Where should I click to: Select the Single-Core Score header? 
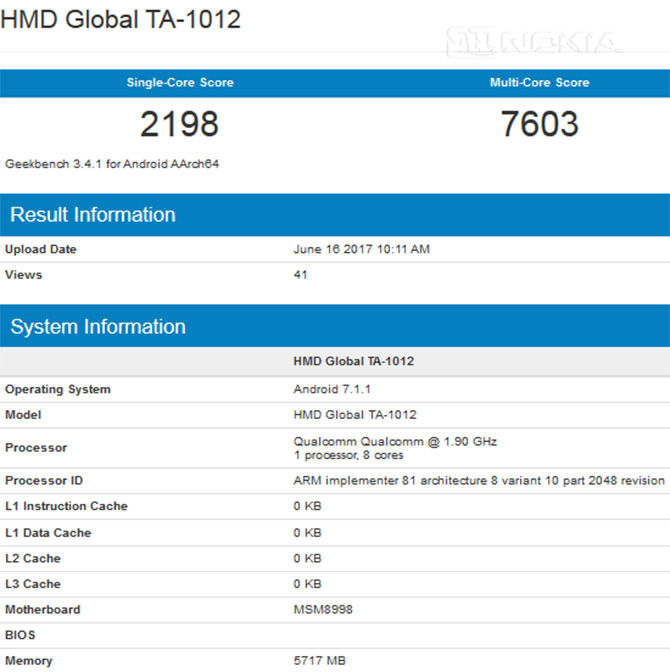[180, 83]
